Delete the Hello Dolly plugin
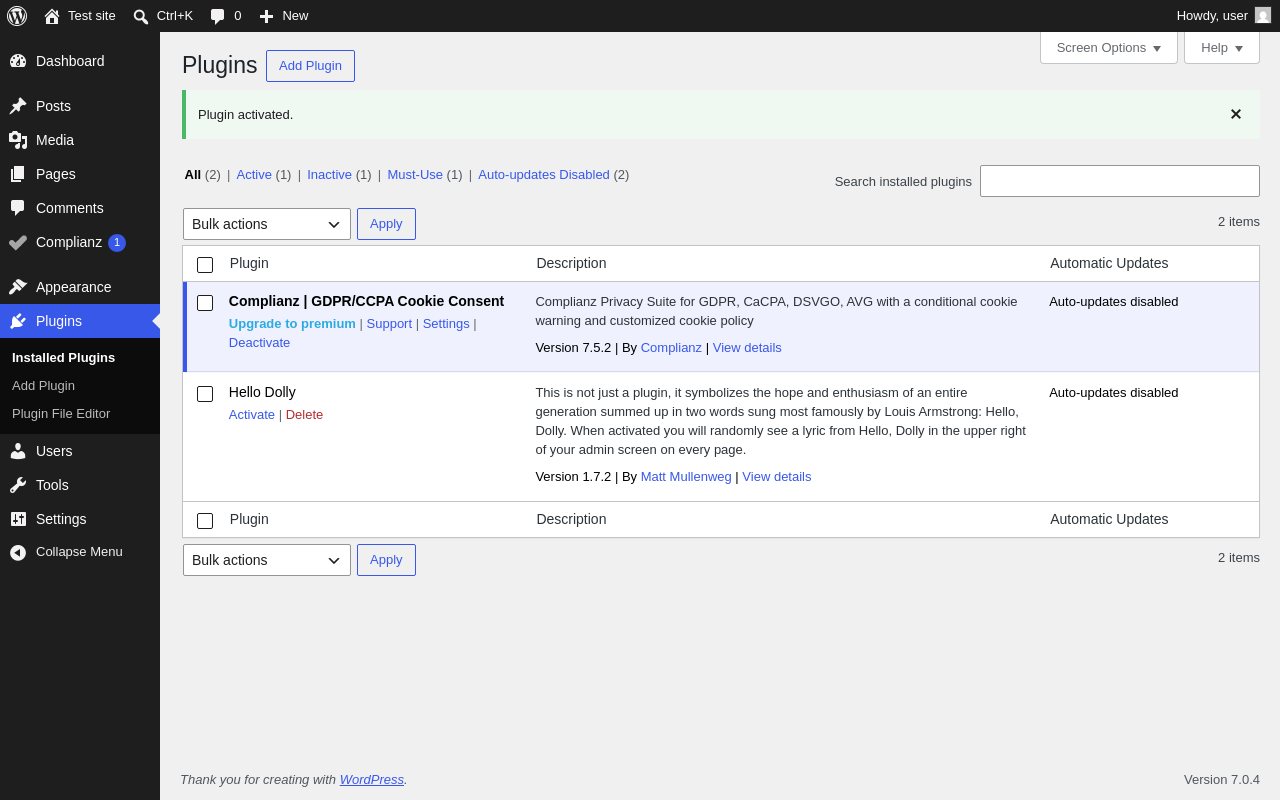 click(304, 414)
